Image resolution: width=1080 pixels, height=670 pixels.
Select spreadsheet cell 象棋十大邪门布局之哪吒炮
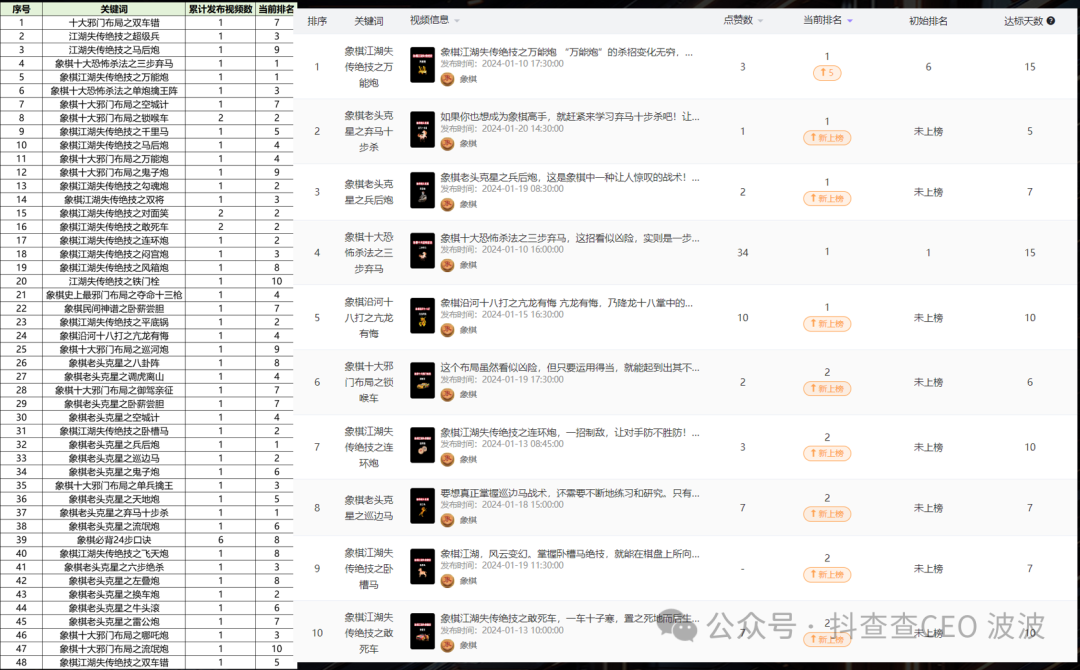click(114, 635)
